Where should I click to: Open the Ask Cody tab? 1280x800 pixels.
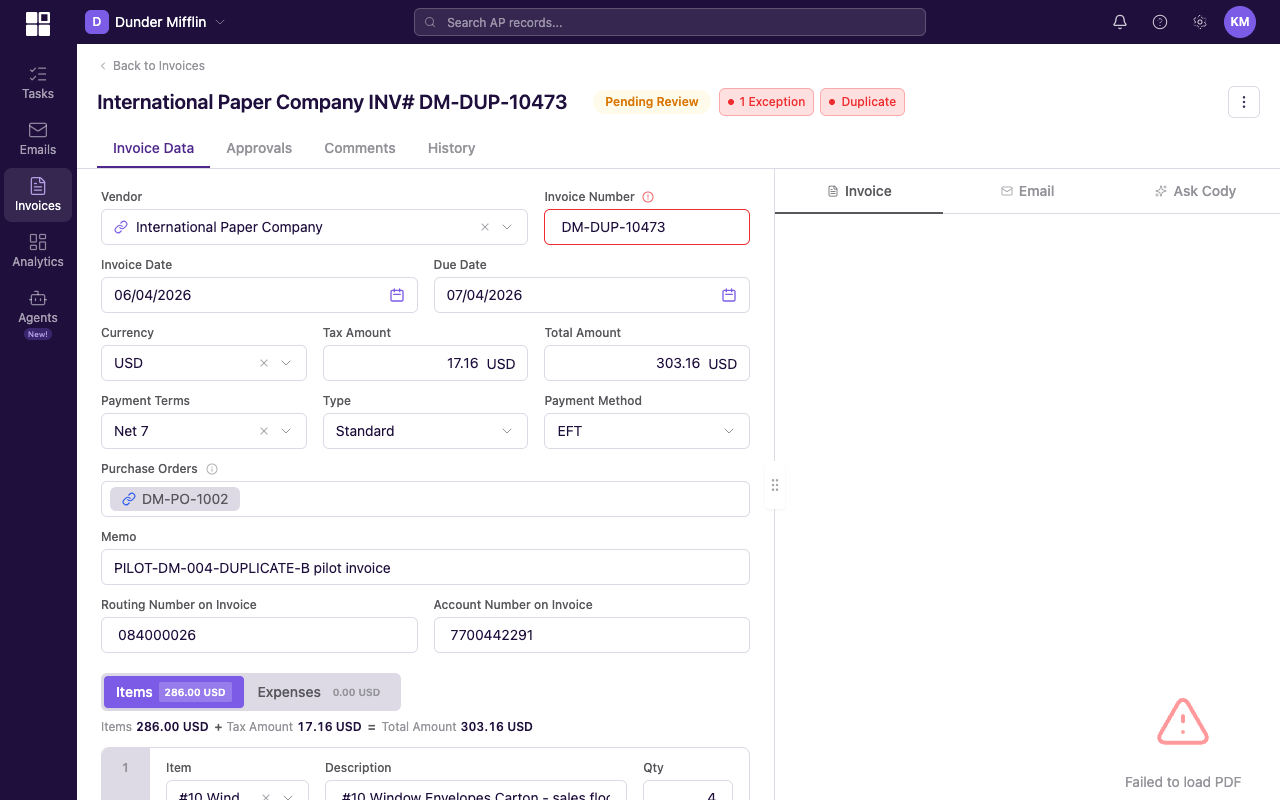click(1195, 191)
